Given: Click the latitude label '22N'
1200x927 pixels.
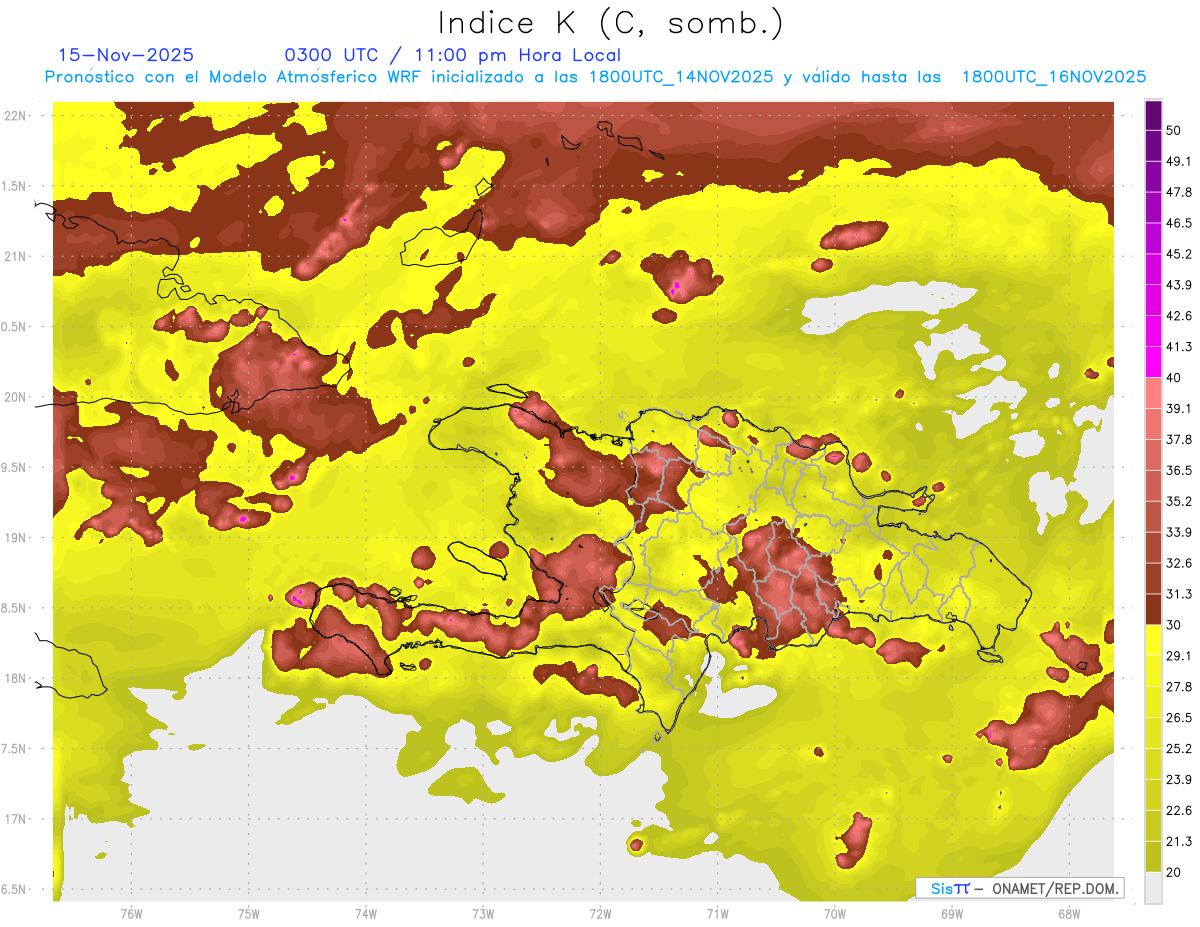Looking at the screenshot, I should click(x=15, y=116).
